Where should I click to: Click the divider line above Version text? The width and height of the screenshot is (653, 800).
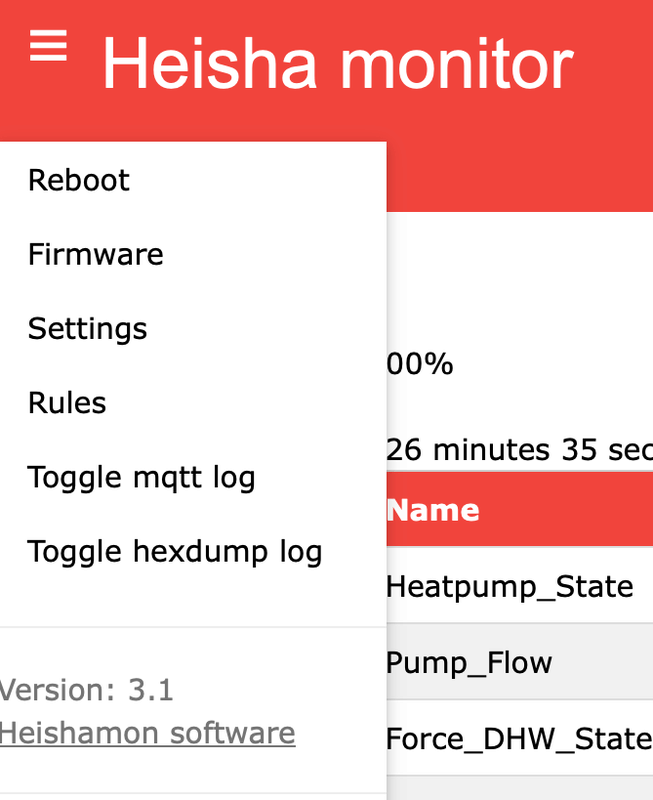tap(193, 628)
